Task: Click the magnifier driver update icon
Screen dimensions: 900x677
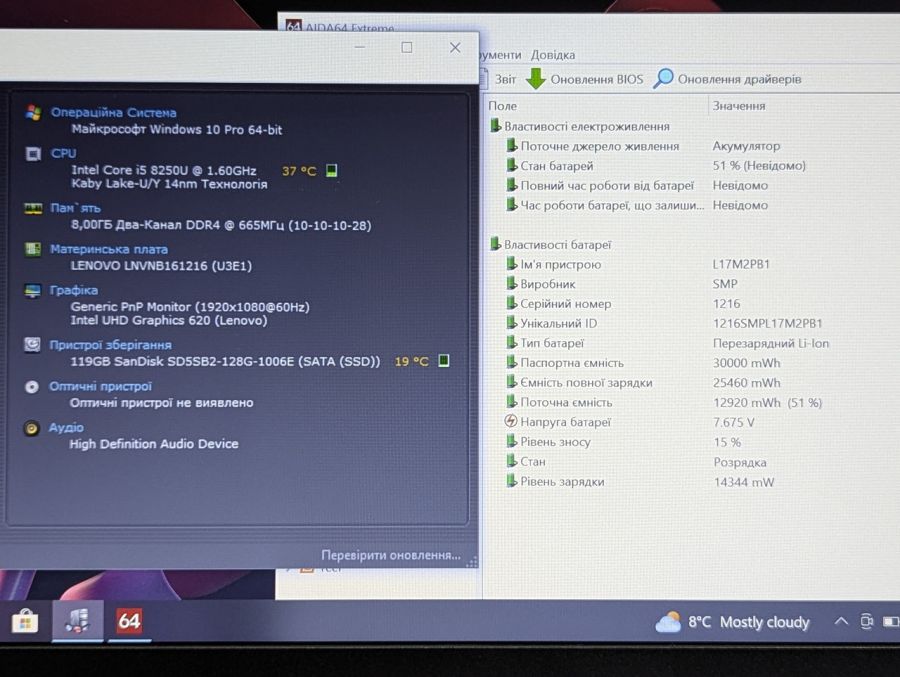Action: (x=663, y=79)
